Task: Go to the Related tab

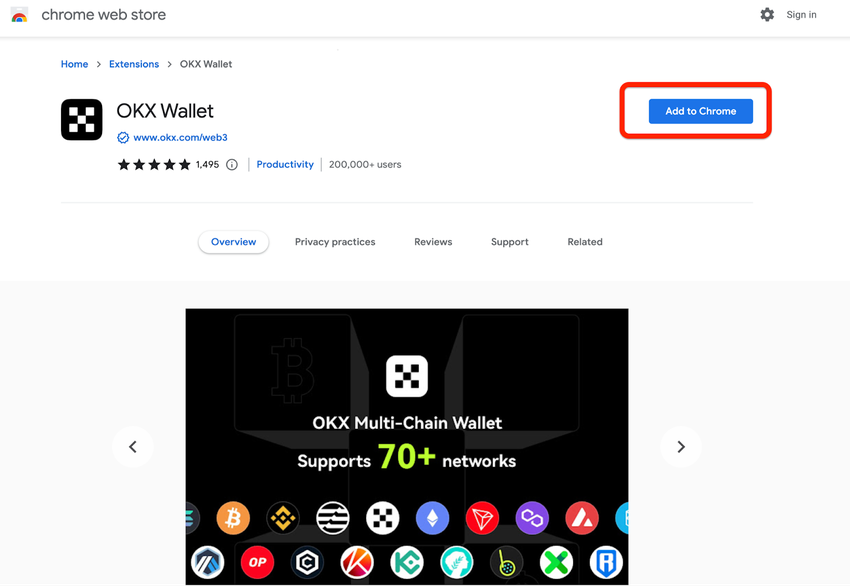Action: tap(585, 242)
